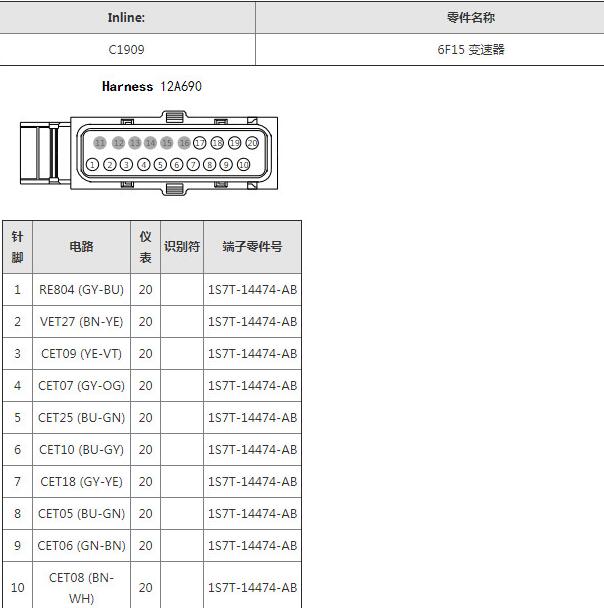The width and height of the screenshot is (604, 608).
Task: Click pin number 8 table cell
Action: pyautogui.click(x=17, y=513)
